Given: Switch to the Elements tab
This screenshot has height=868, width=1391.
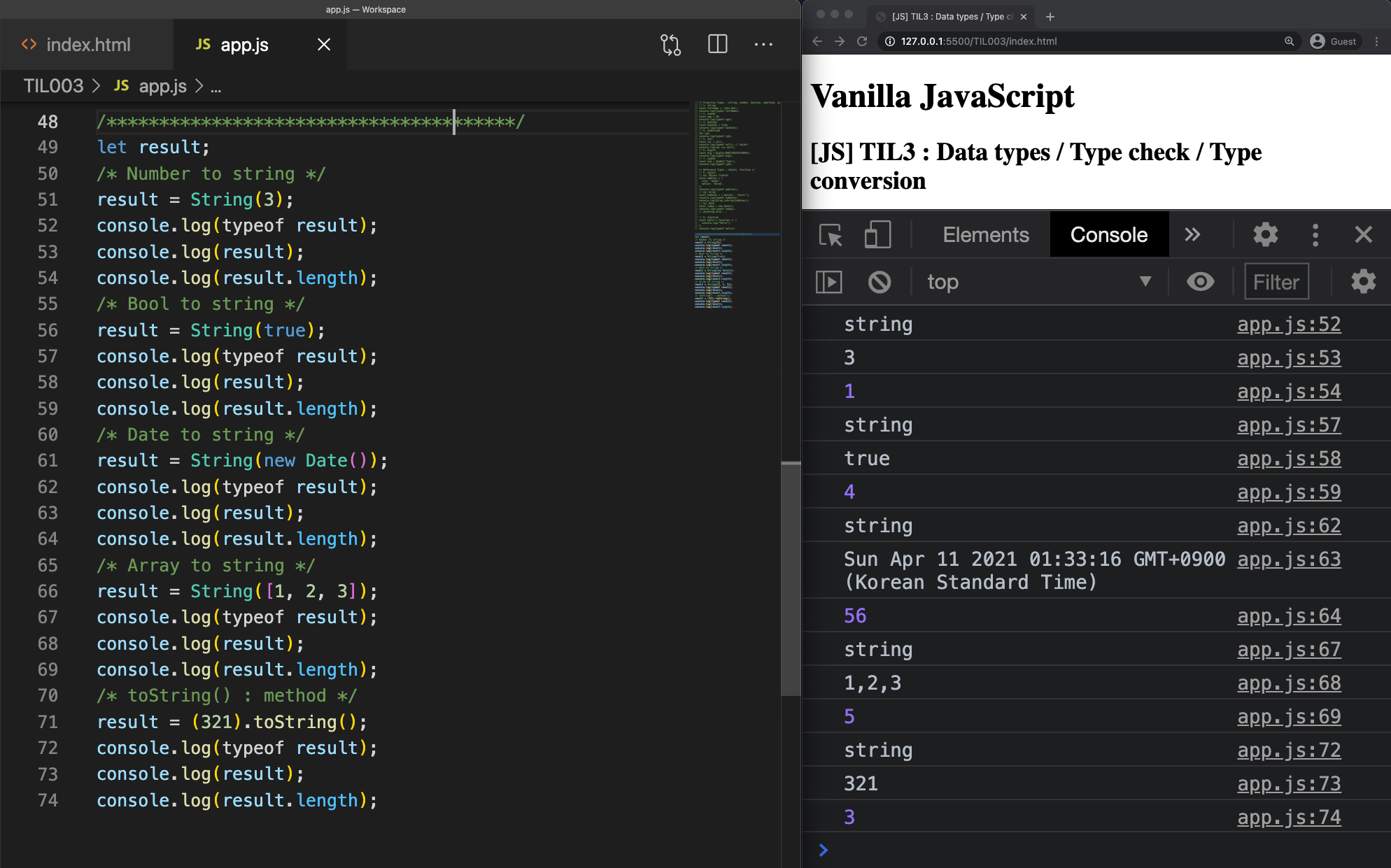Looking at the screenshot, I should [x=985, y=235].
